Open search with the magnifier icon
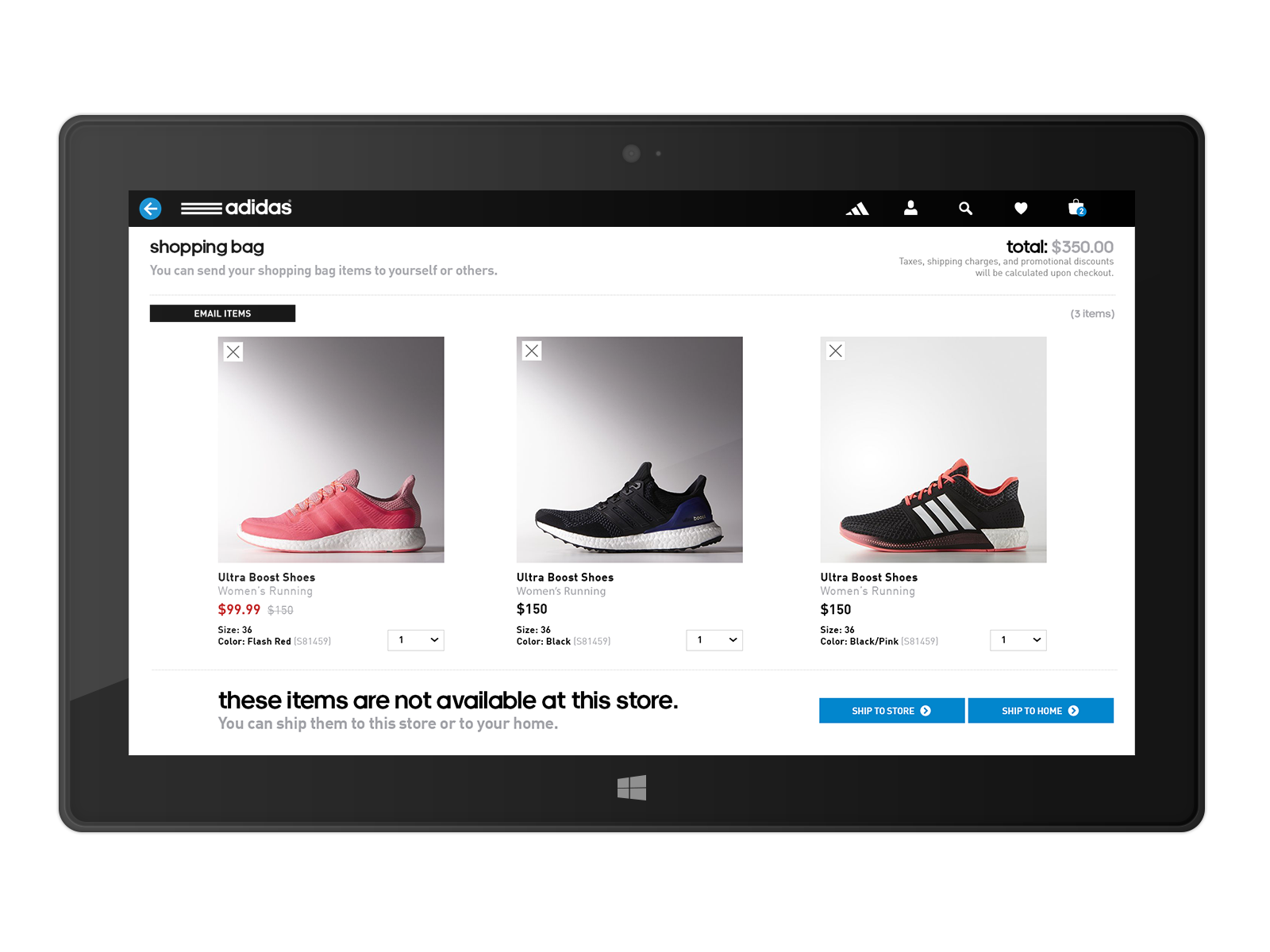1270x952 pixels. (965, 208)
